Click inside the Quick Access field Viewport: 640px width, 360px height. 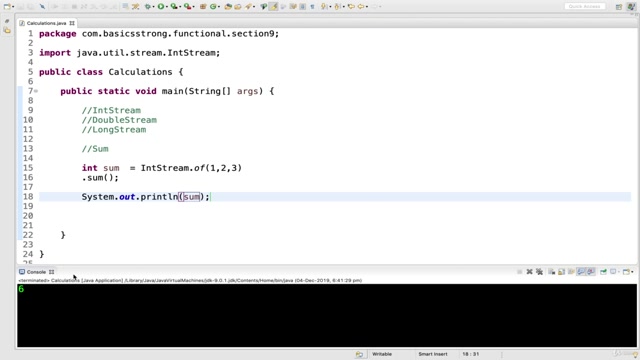click(x=584, y=7)
